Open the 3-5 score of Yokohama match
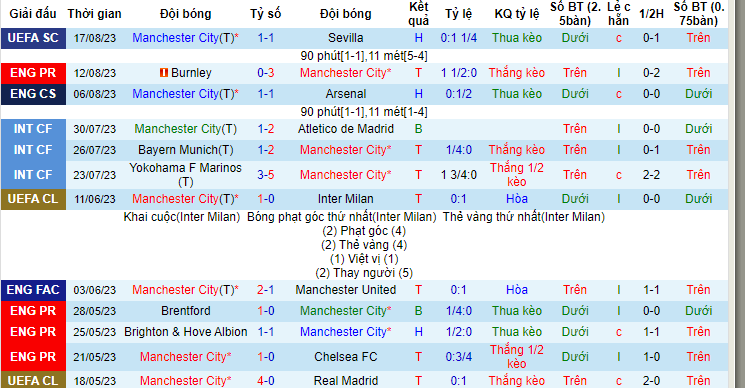 (x=266, y=175)
